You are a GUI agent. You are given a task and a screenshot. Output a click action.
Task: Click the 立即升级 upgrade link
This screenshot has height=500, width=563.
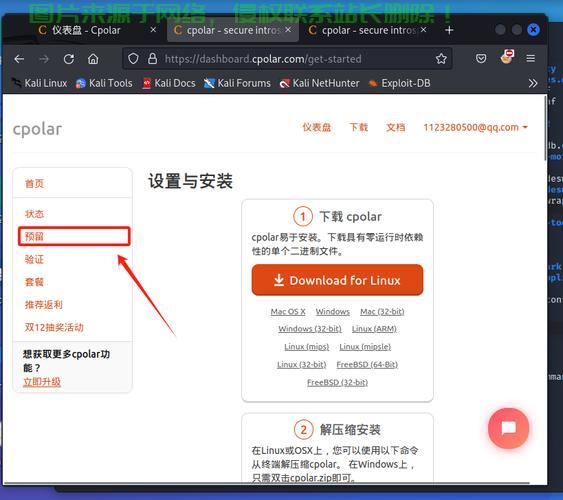coord(42,382)
